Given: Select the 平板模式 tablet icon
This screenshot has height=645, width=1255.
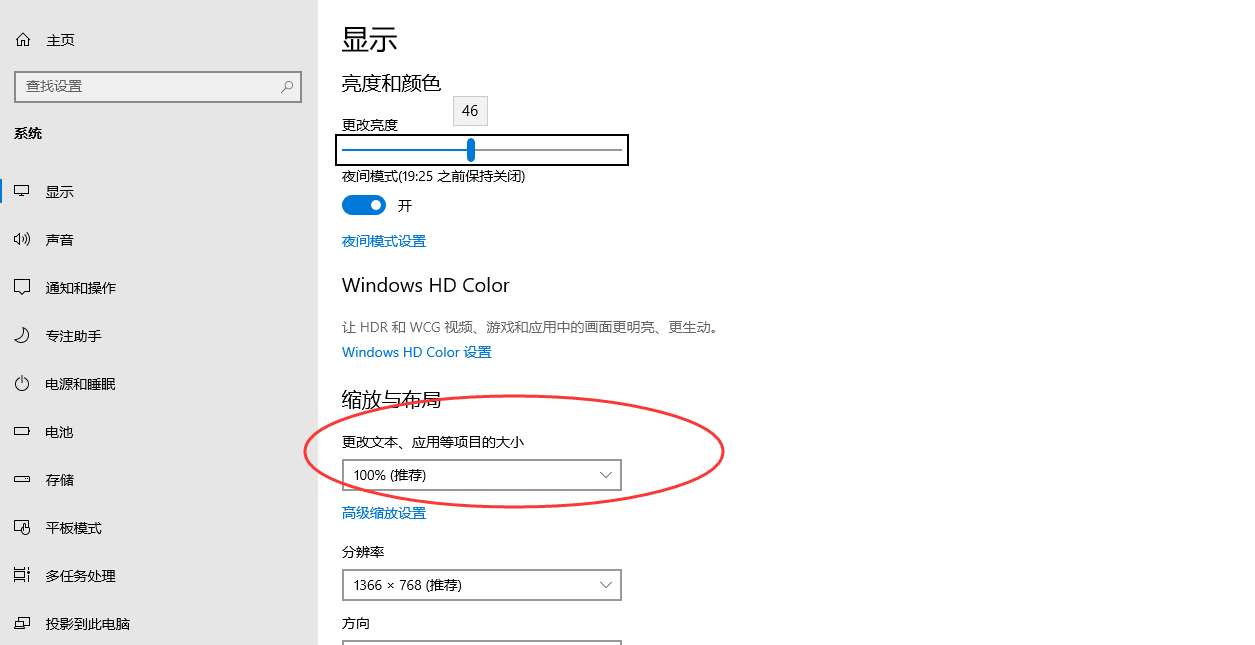Looking at the screenshot, I should (x=22, y=527).
